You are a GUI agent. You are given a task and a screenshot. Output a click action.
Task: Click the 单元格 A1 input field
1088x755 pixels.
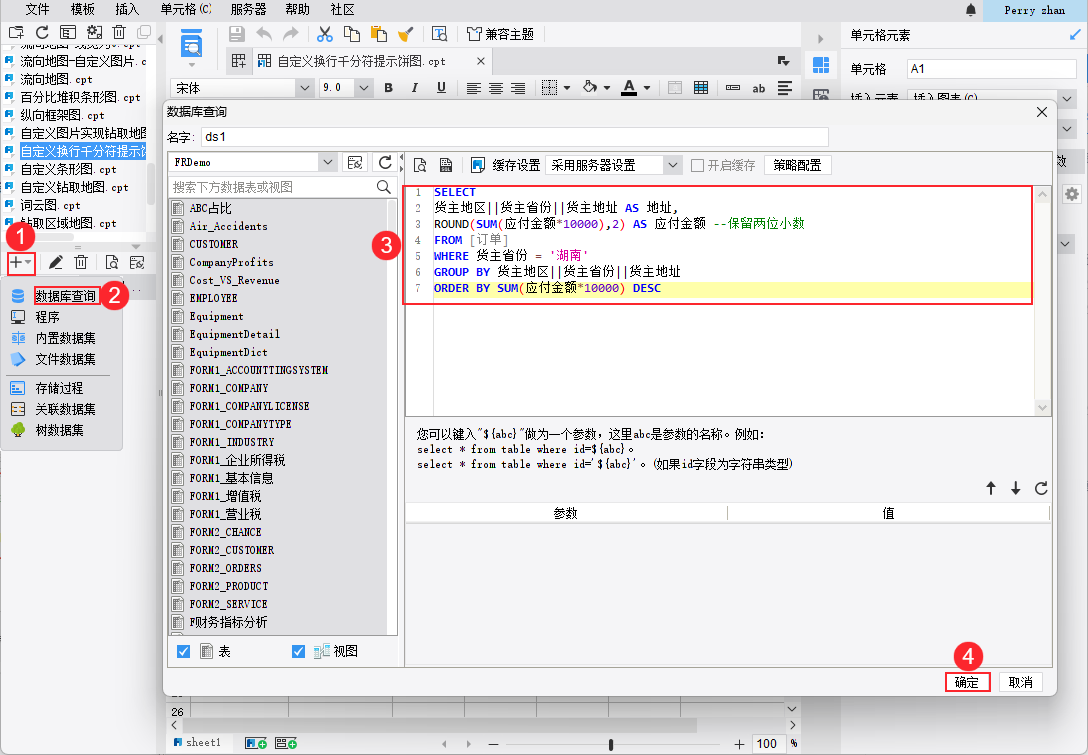point(992,69)
